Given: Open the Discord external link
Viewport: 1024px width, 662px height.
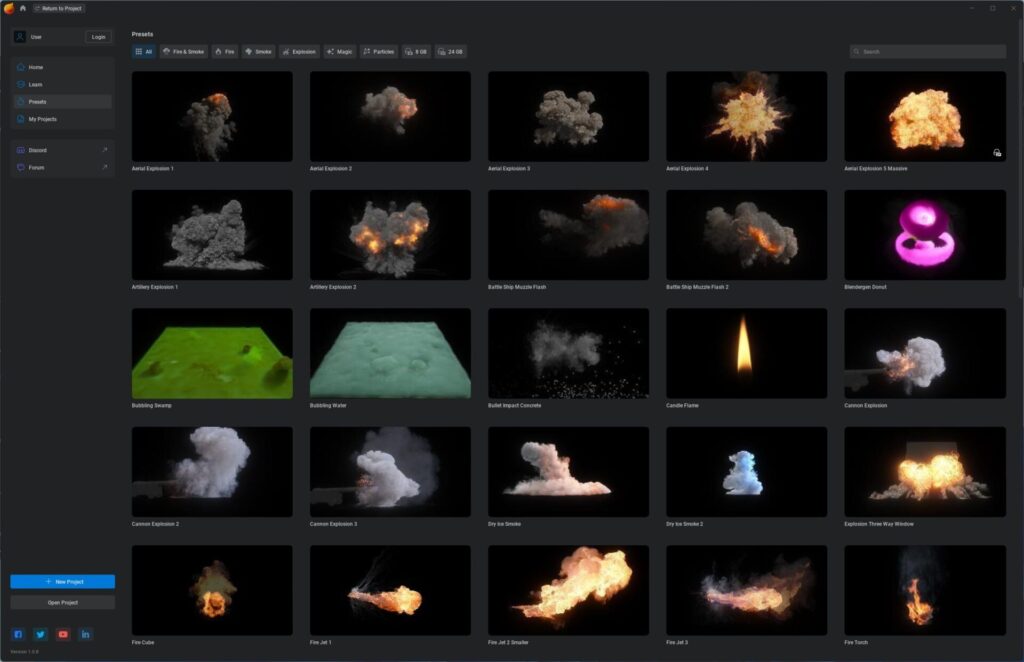Looking at the screenshot, I should [38, 150].
